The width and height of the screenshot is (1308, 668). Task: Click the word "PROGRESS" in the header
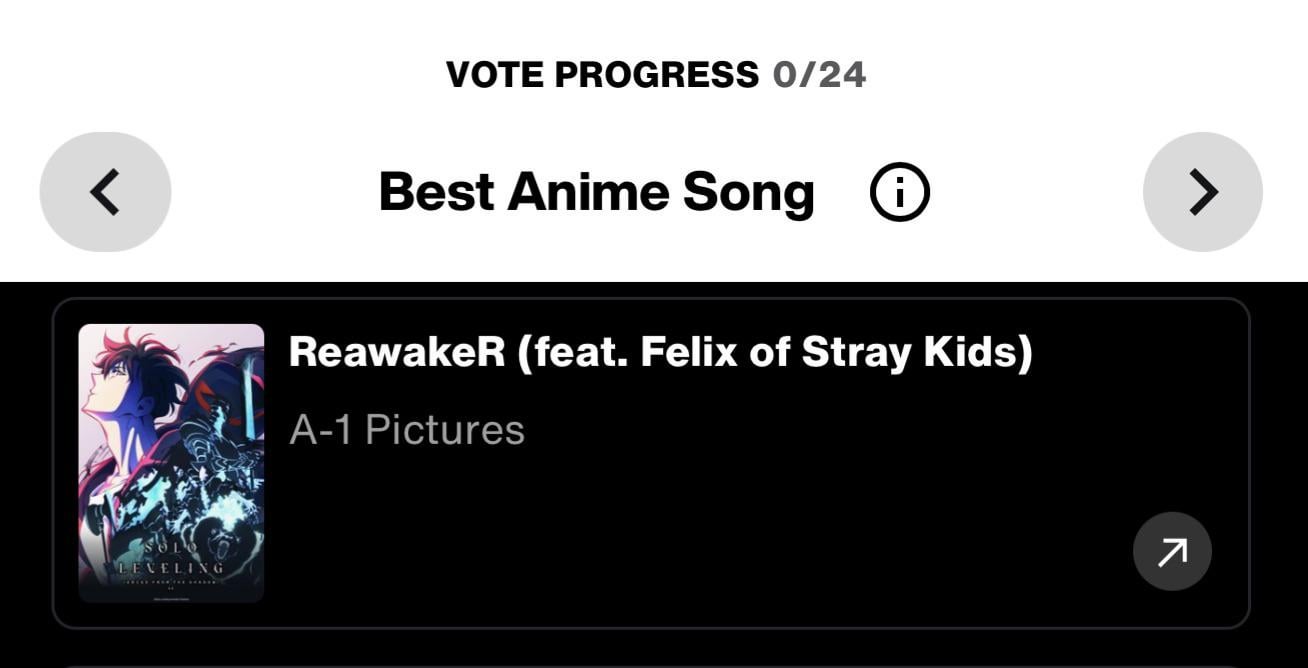click(x=656, y=75)
